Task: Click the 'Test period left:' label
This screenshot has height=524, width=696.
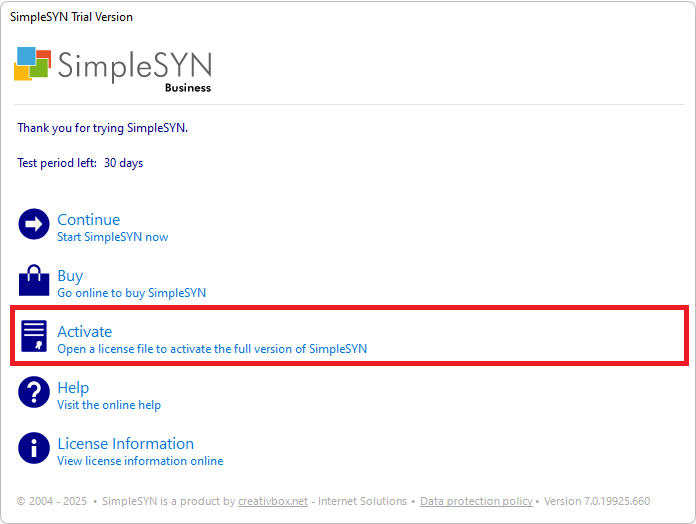Action: pos(57,163)
